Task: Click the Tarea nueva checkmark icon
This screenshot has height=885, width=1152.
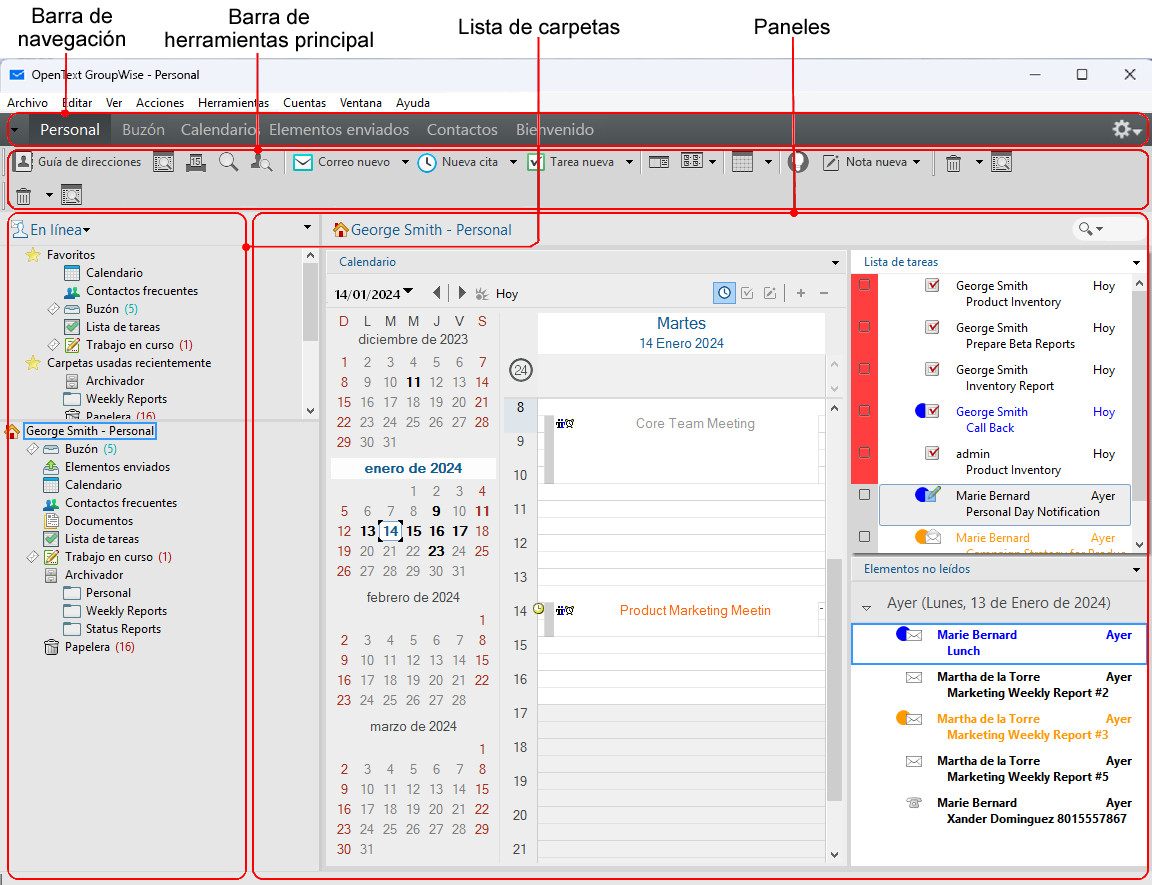Action: 536,162
